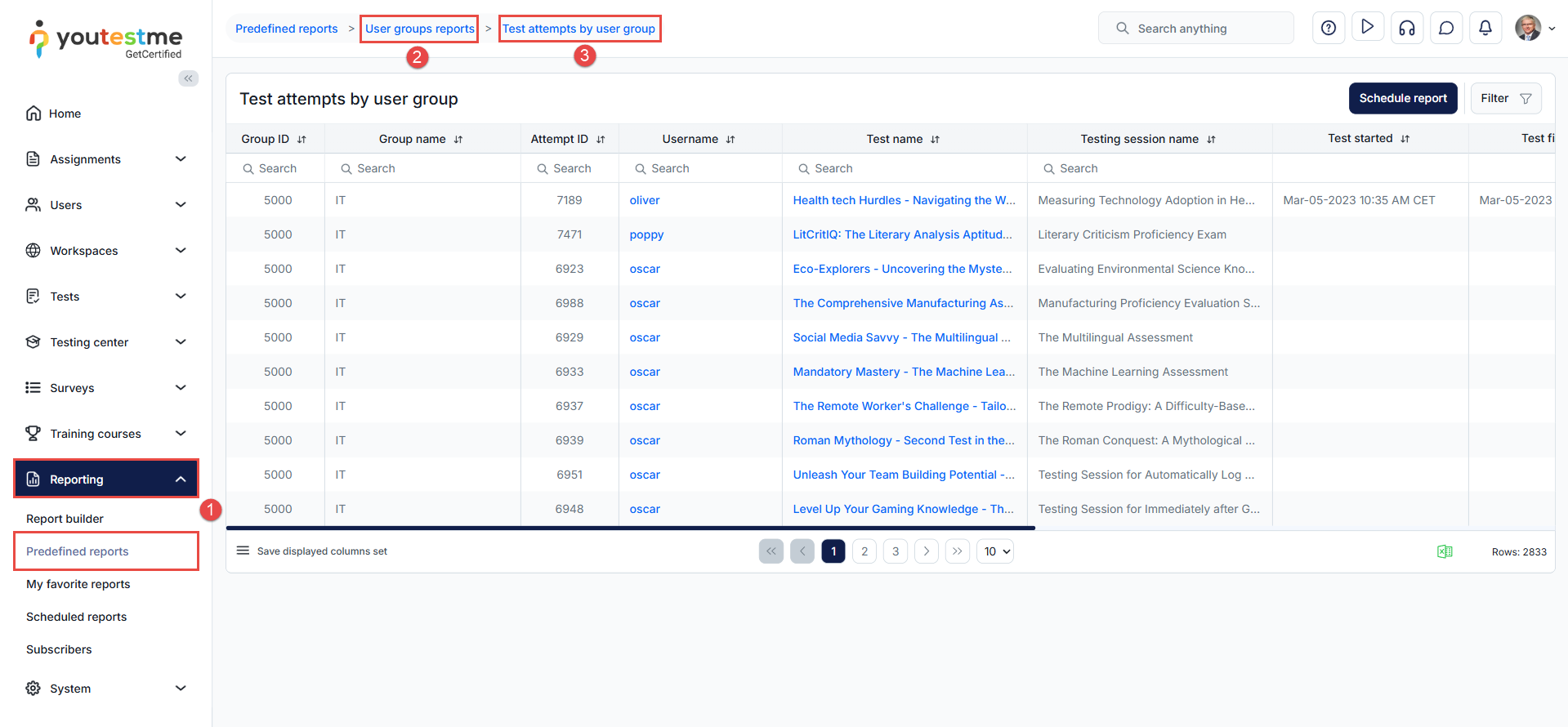This screenshot has width=1568, height=727.
Task: Open the help question mark icon
Action: pyautogui.click(x=1329, y=29)
